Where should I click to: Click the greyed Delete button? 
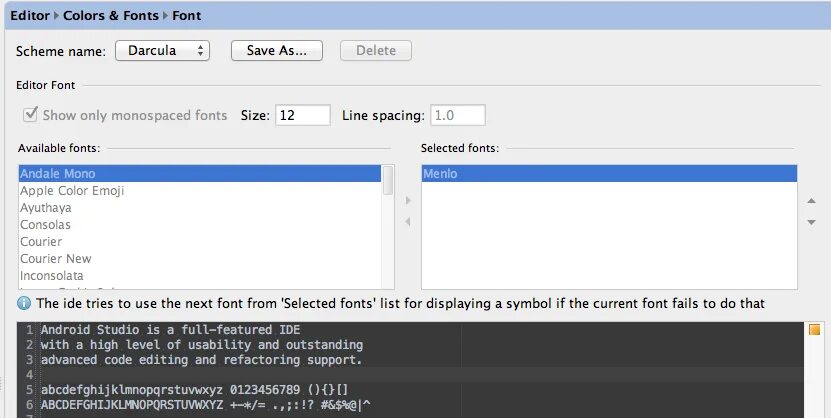point(376,51)
